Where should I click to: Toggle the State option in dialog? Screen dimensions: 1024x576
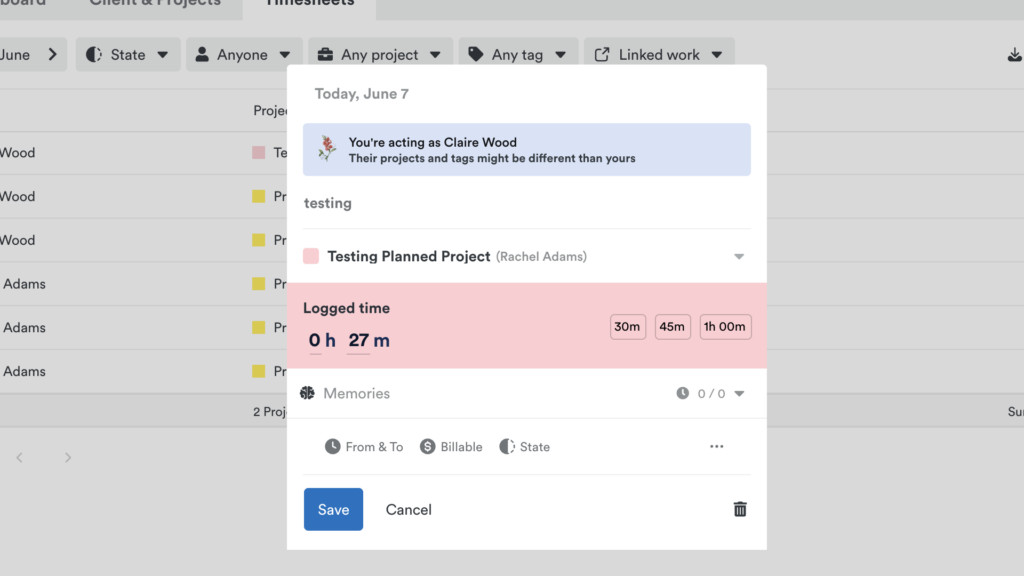tap(525, 447)
